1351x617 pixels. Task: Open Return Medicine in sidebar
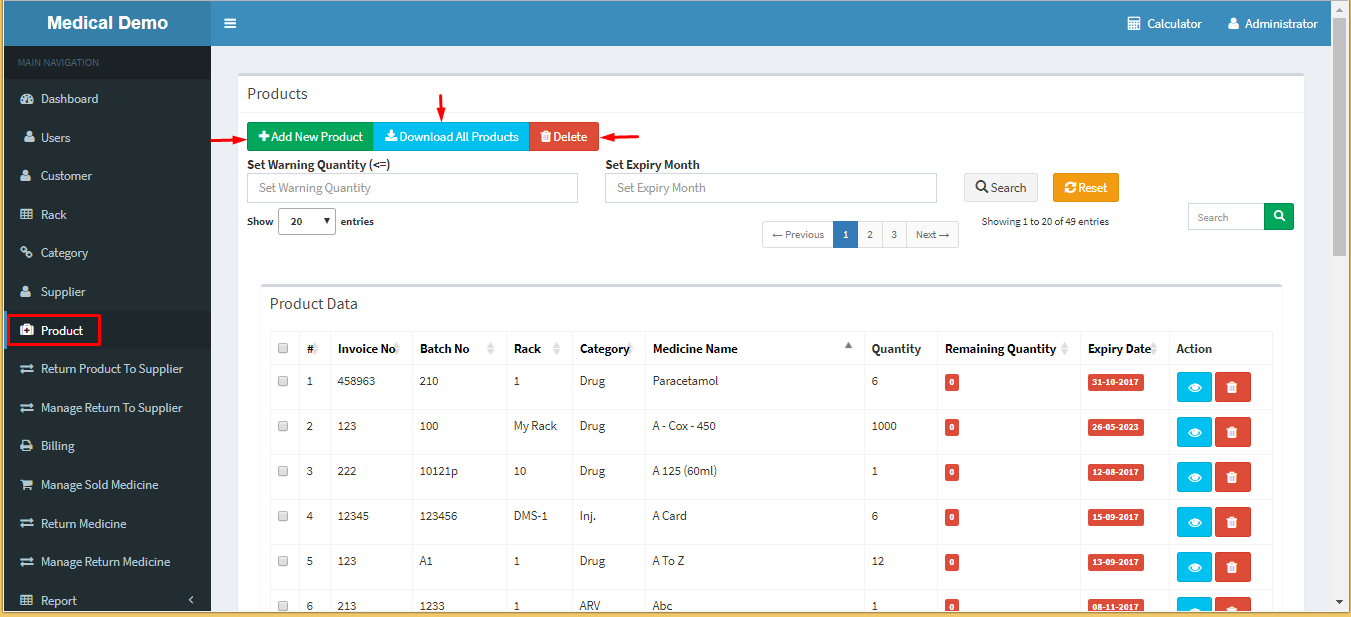pyautogui.click(x=108, y=523)
